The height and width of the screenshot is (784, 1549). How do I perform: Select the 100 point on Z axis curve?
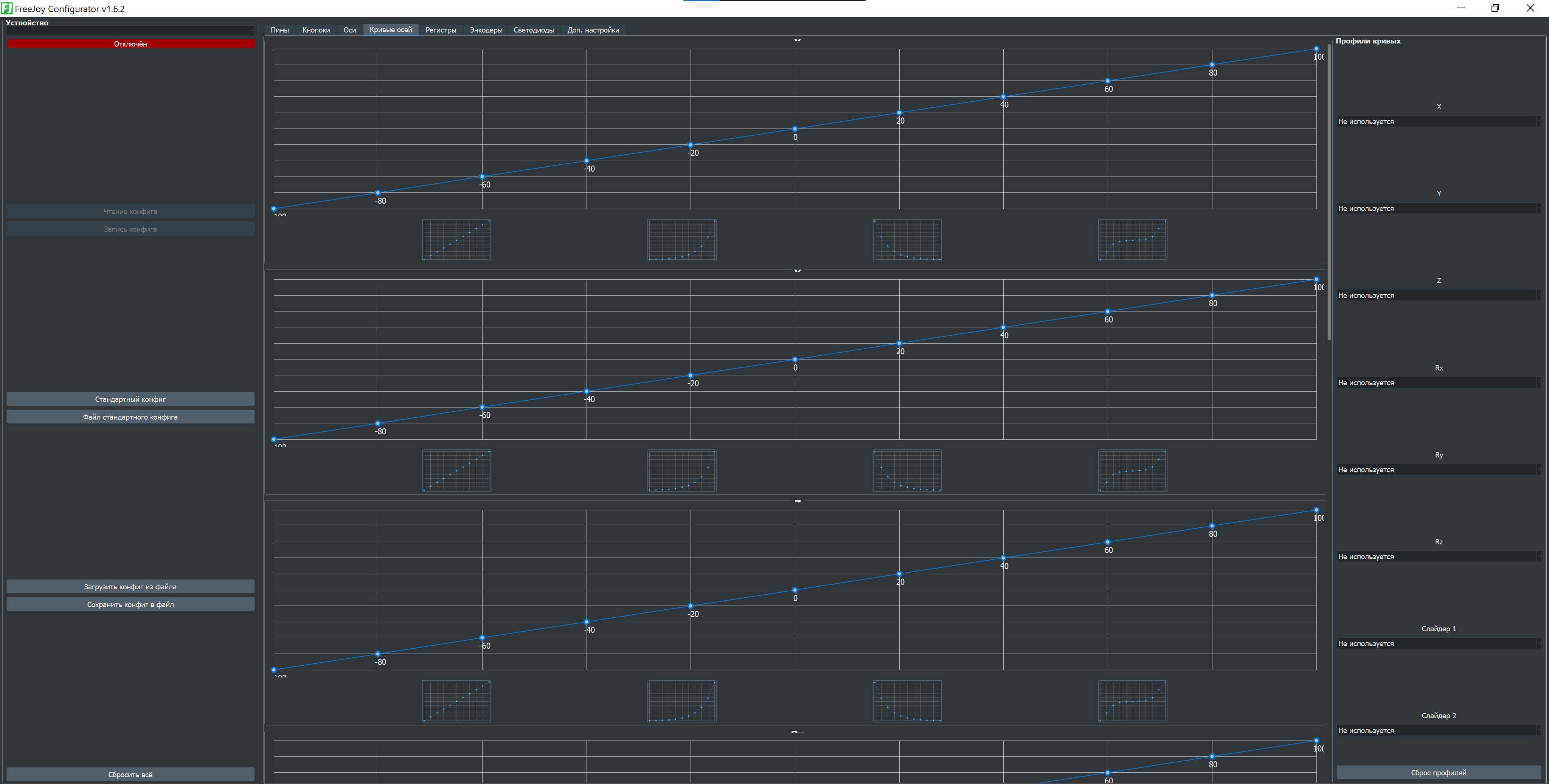pyautogui.click(x=1316, y=510)
